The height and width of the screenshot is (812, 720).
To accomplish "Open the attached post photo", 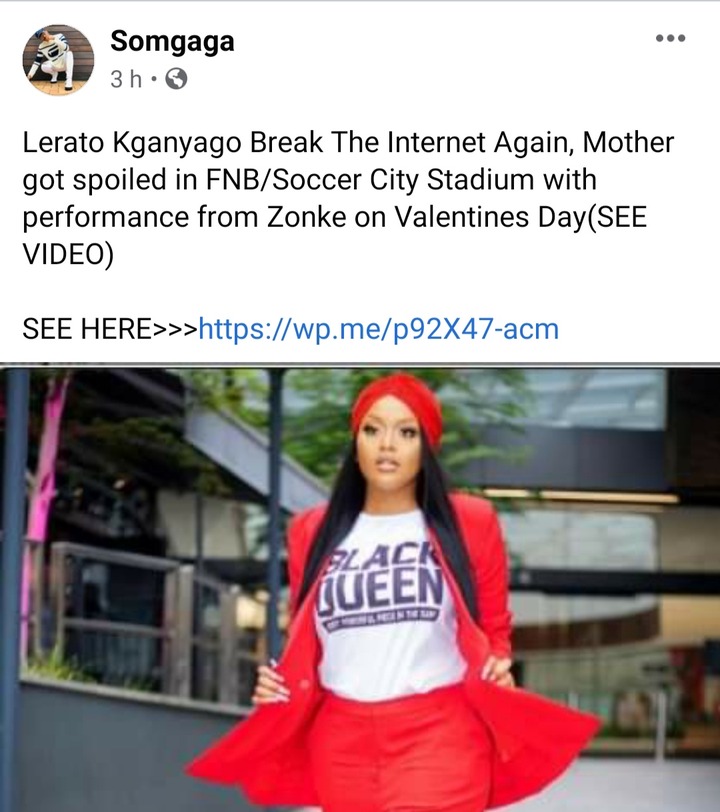I will point(360,588).
